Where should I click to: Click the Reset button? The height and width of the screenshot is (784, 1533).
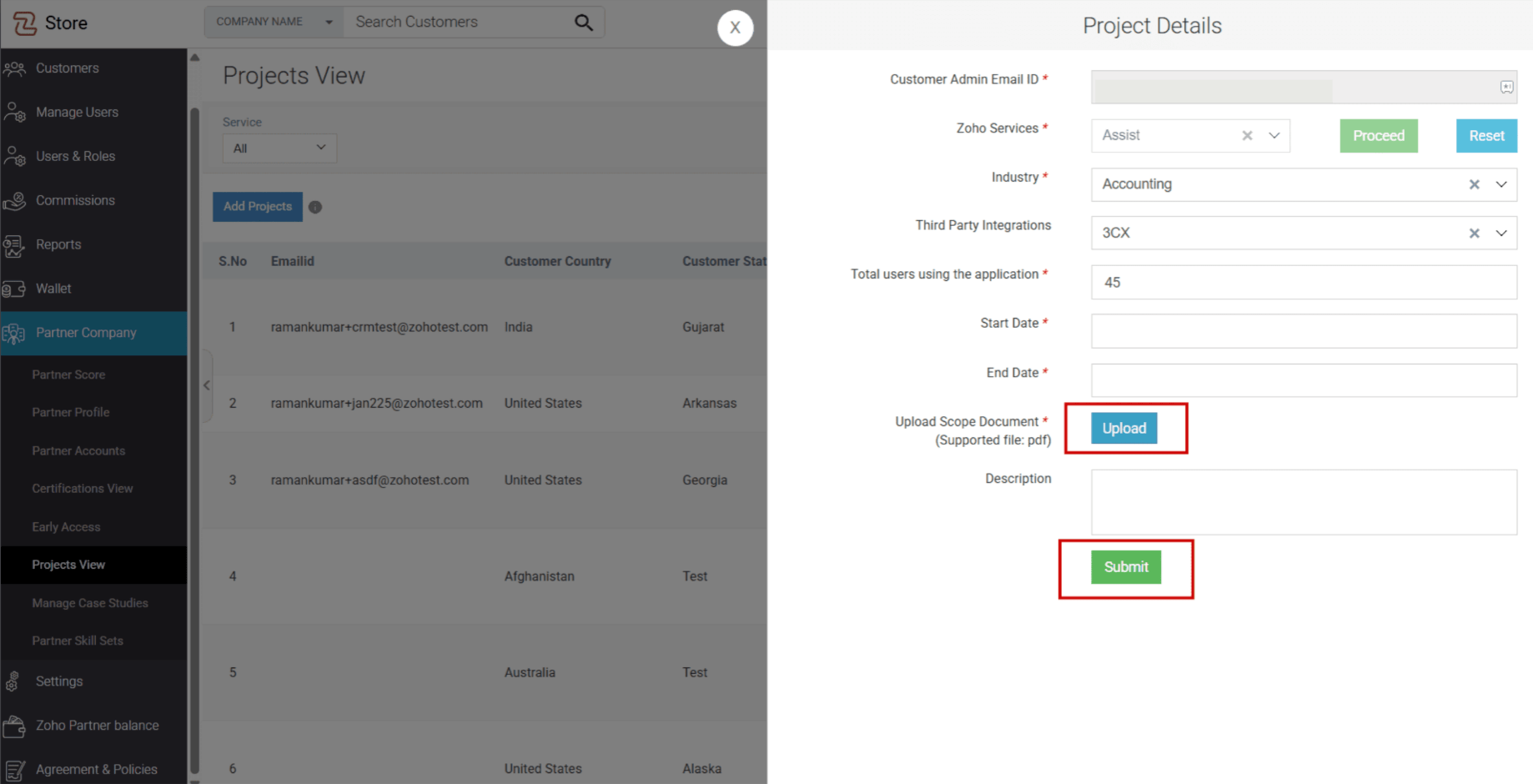[1486, 135]
